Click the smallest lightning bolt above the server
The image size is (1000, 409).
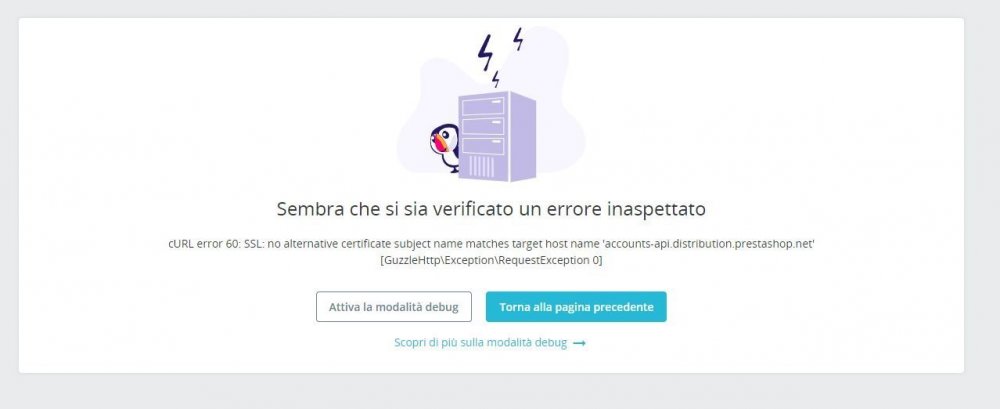pos(496,79)
